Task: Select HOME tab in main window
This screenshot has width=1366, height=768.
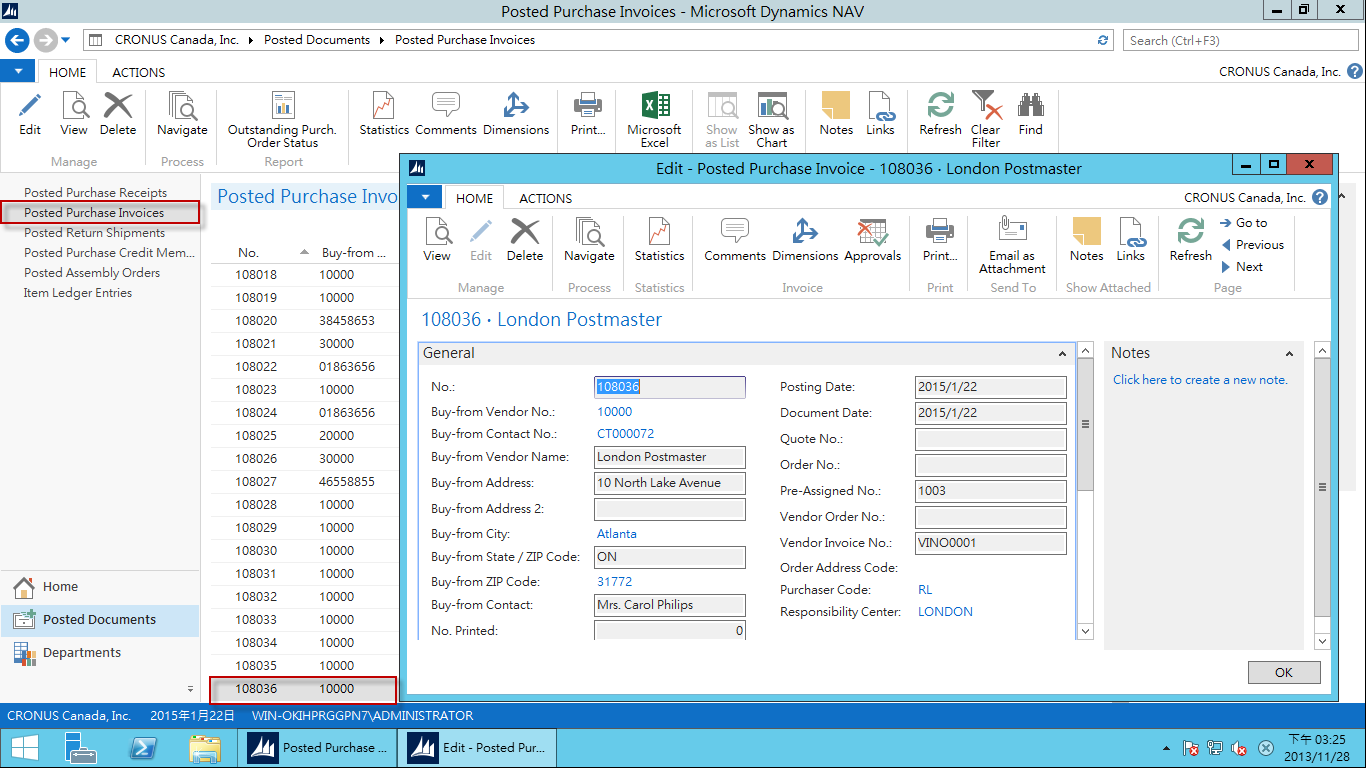Action: [x=68, y=72]
